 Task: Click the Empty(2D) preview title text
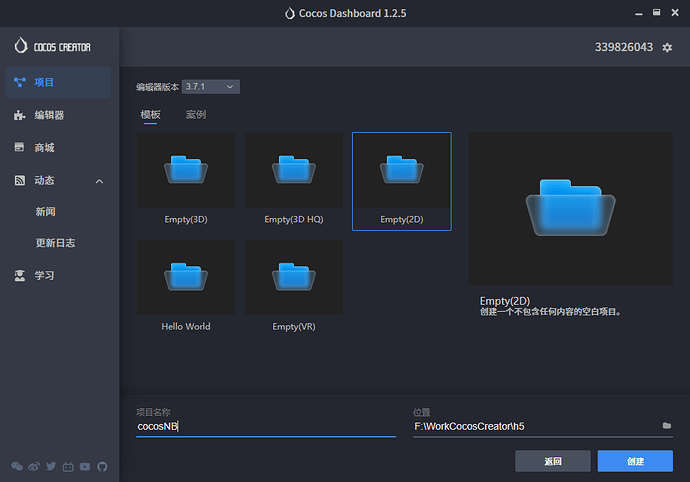[505, 301]
